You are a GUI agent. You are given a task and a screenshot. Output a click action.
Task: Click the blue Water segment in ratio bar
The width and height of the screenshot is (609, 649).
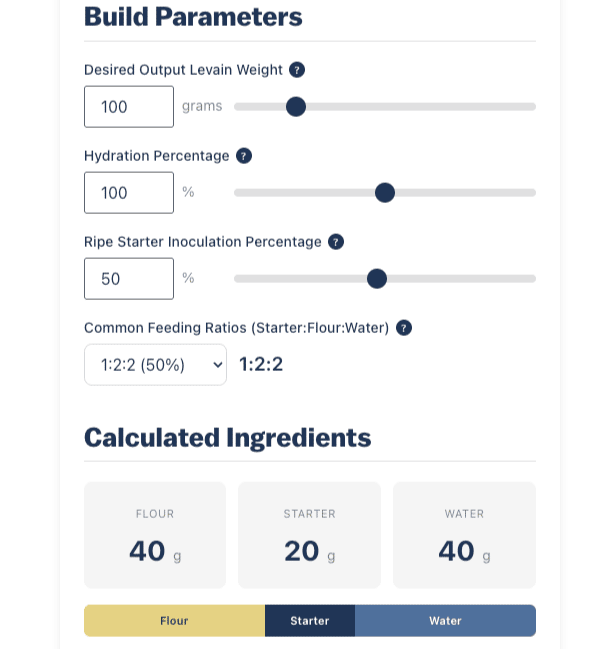tap(445, 621)
